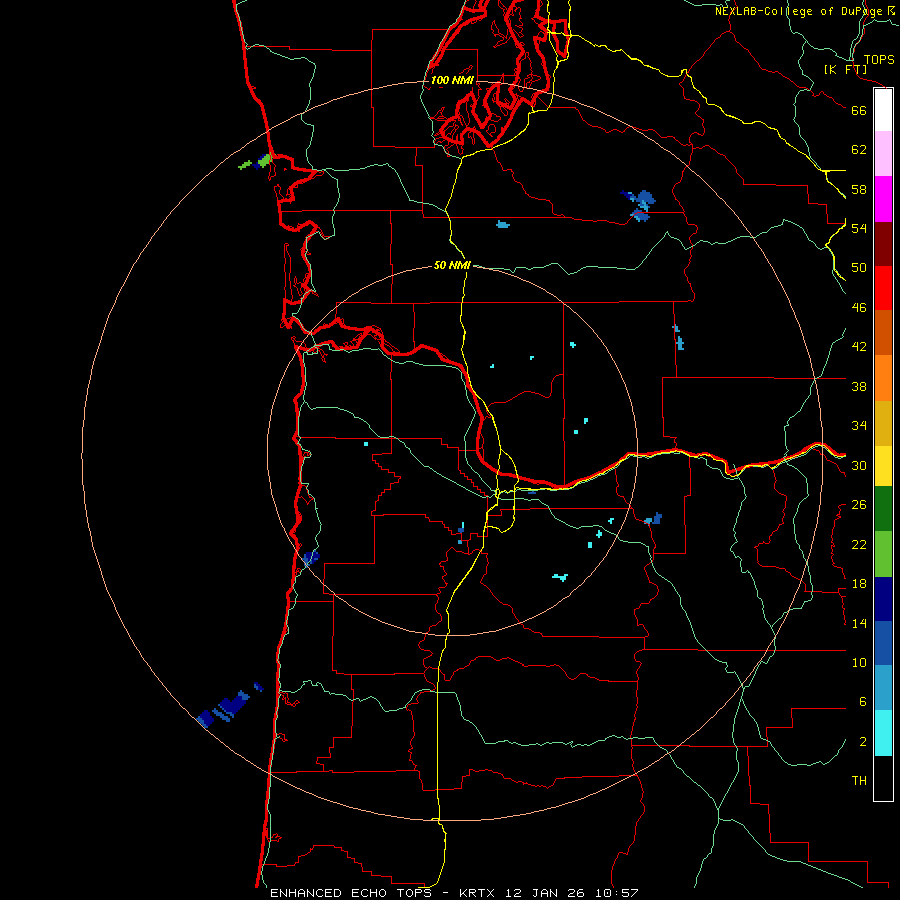The width and height of the screenshot is (900, 900).
Task: Click the 'TH' legend label
Action: pos(859,781)
